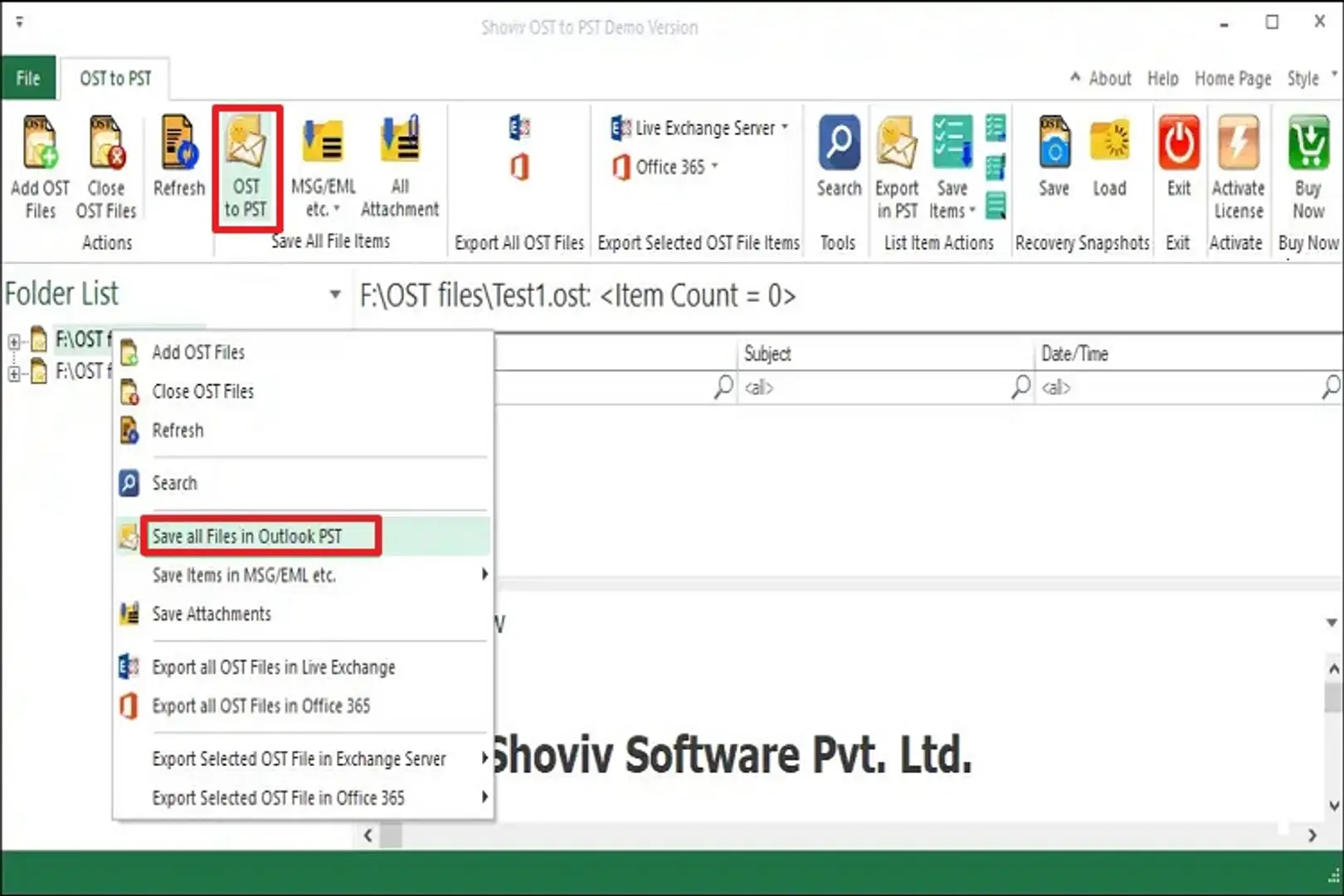Open the Live Exchange Server dropdown

click(701, 128)
